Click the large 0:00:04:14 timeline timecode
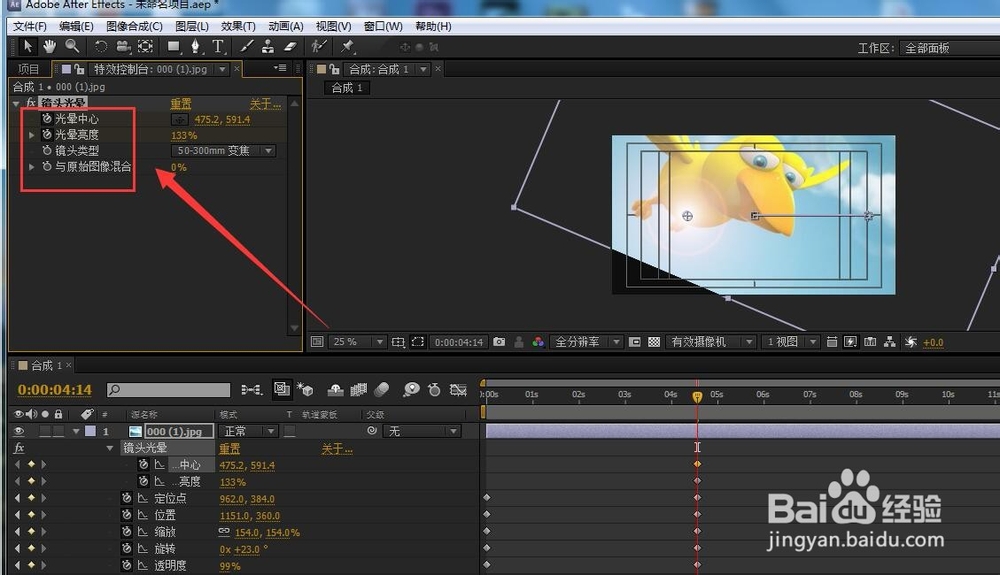The width and height of the screenshot is (1000, 575). 55,389
